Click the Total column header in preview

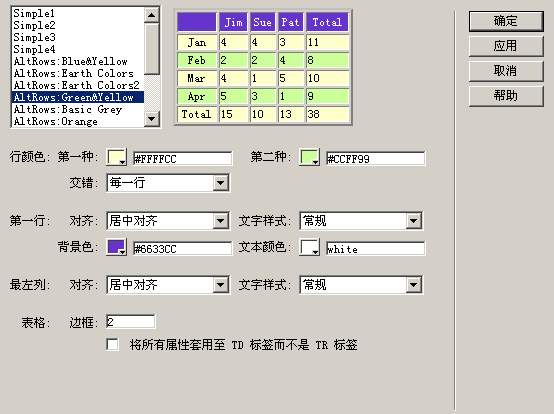[328, 22]
